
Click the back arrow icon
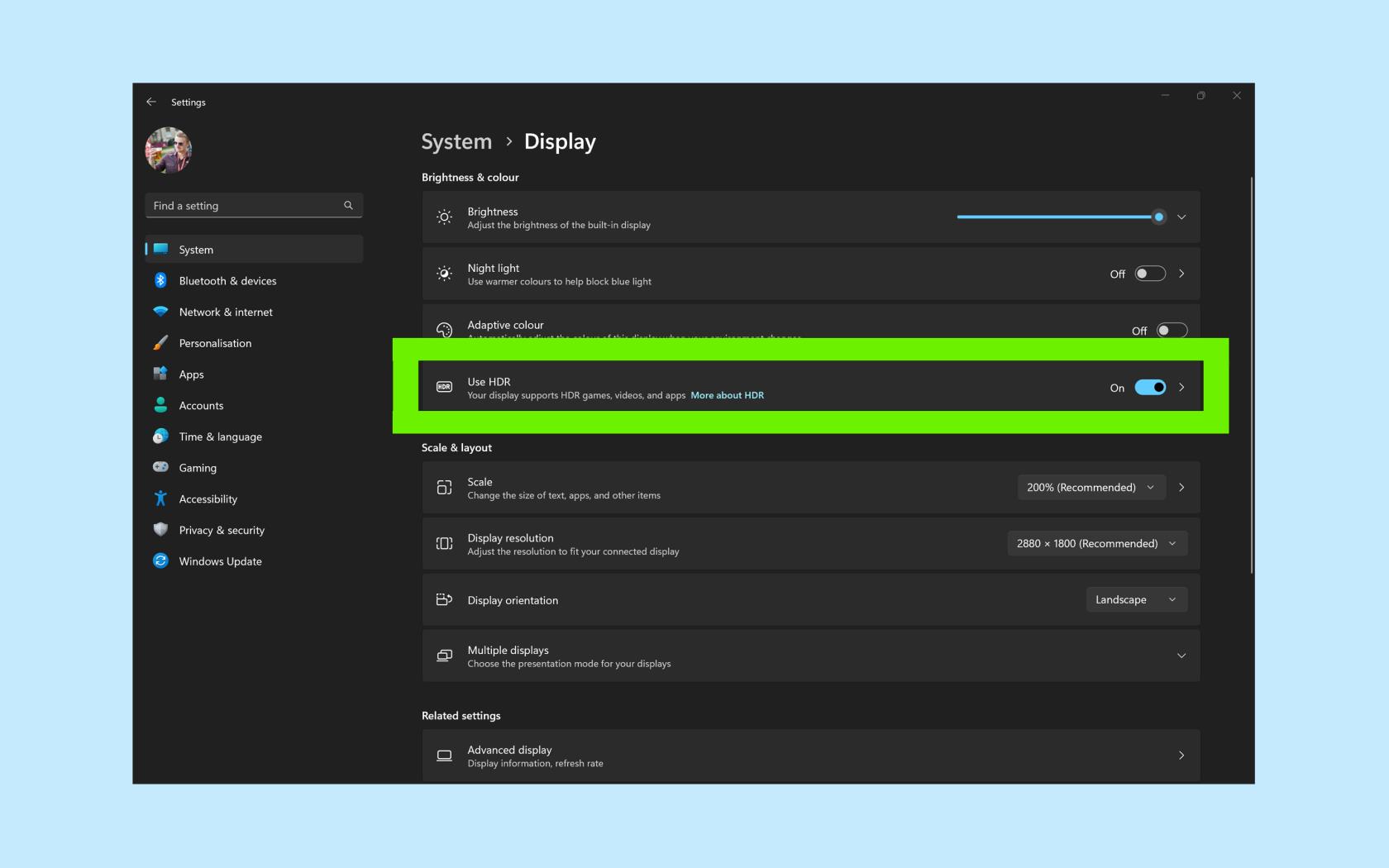[x=151, y=102]
